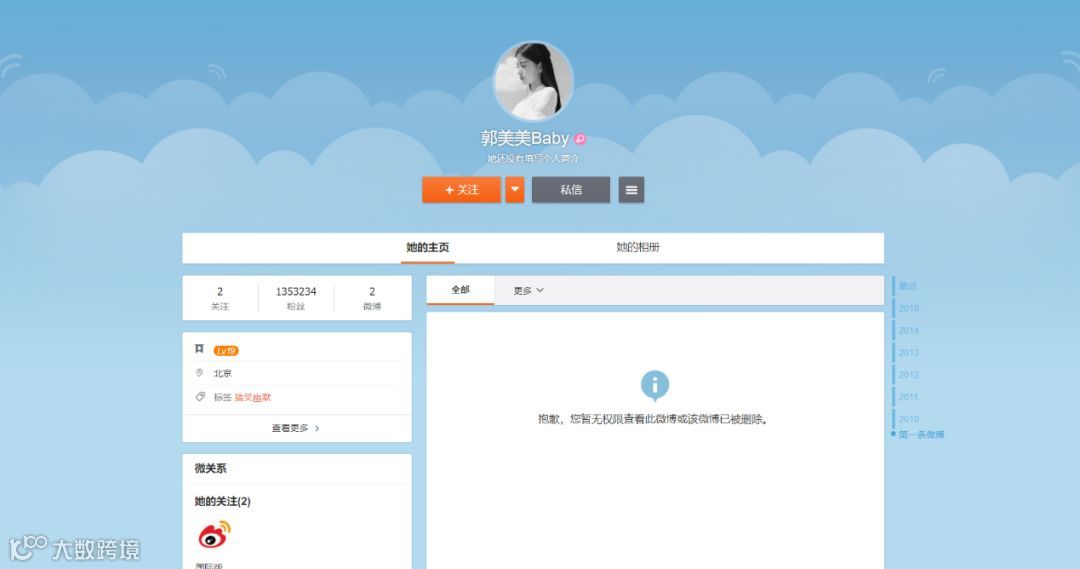Jump to 2014 on the timeline

click(x=908, y=331)
